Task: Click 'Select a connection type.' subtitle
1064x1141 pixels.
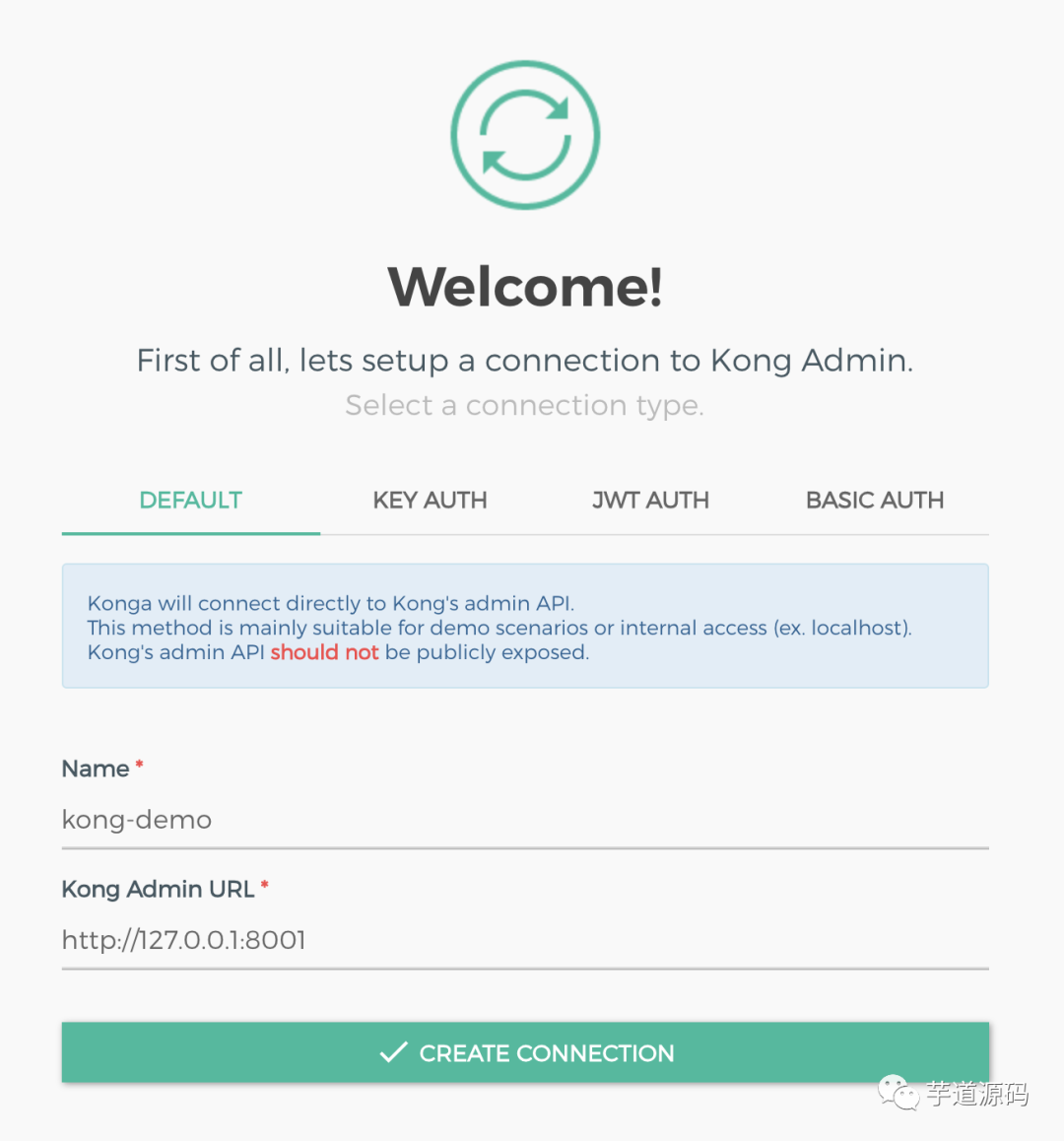Action: 525,405
